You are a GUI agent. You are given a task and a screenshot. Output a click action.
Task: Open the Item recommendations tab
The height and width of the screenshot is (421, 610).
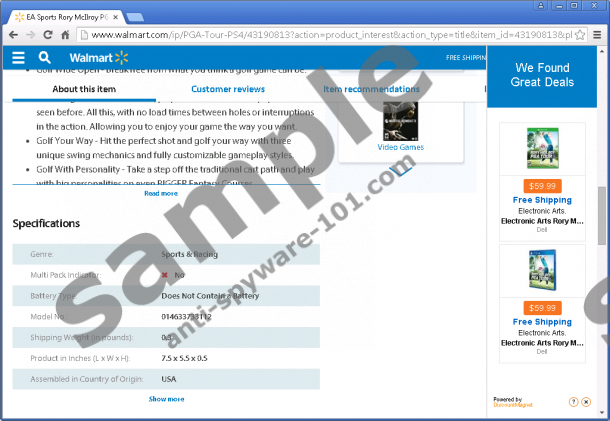tap(371, 89)
